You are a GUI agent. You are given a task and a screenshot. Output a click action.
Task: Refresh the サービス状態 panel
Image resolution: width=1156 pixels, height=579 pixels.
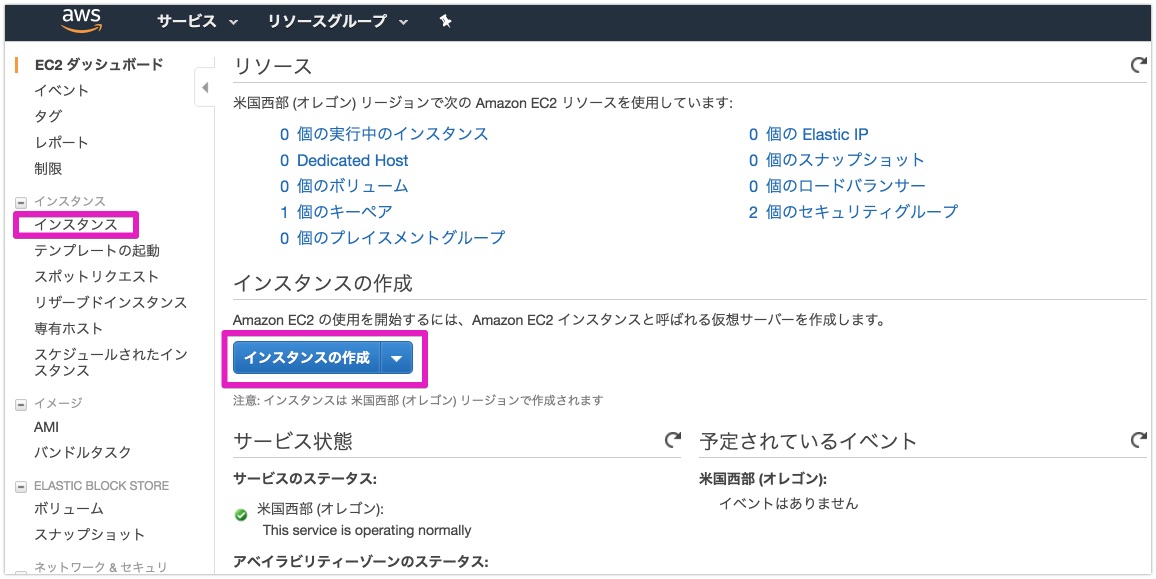672,440
